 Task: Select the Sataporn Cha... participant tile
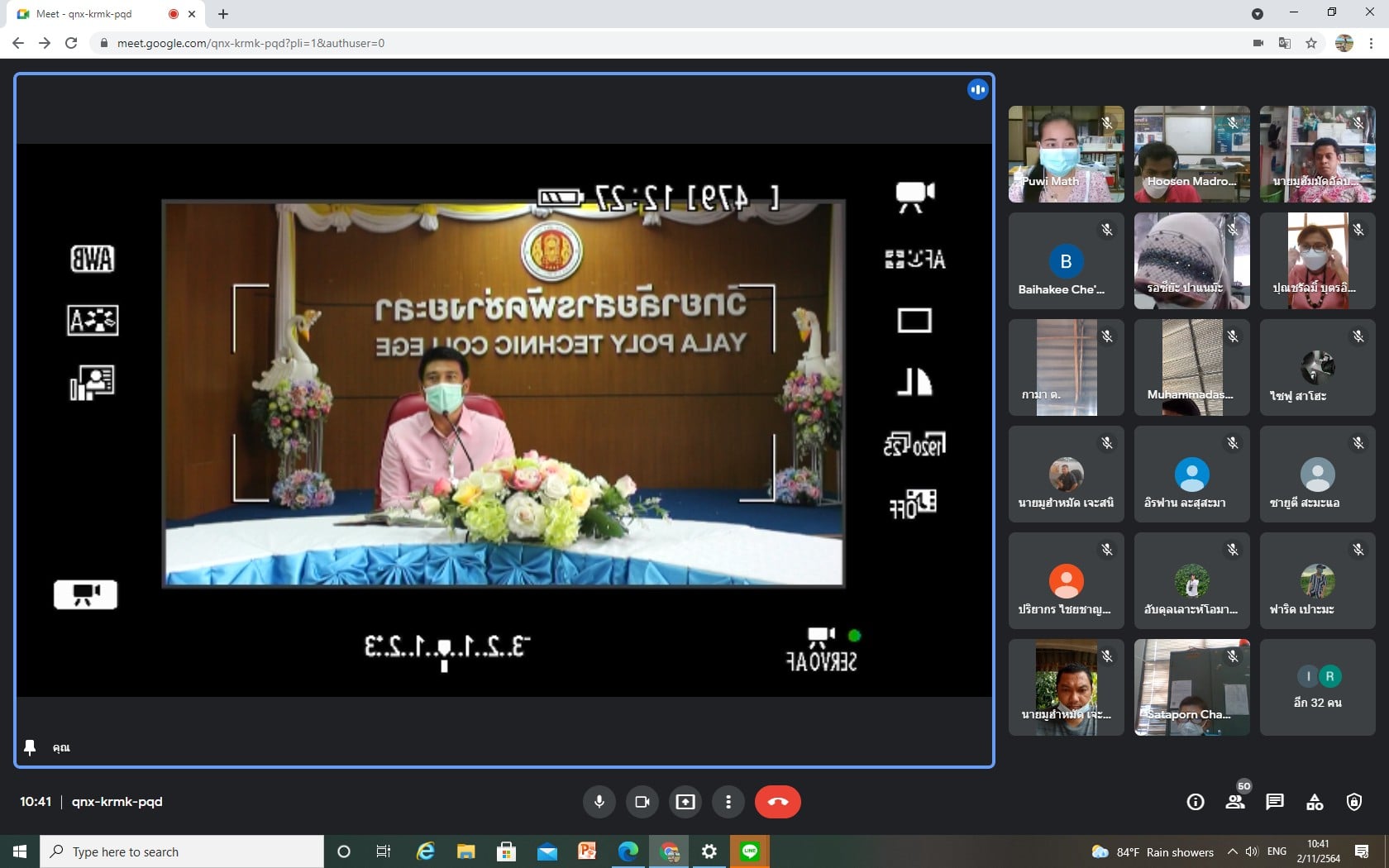coord(1192,688)
